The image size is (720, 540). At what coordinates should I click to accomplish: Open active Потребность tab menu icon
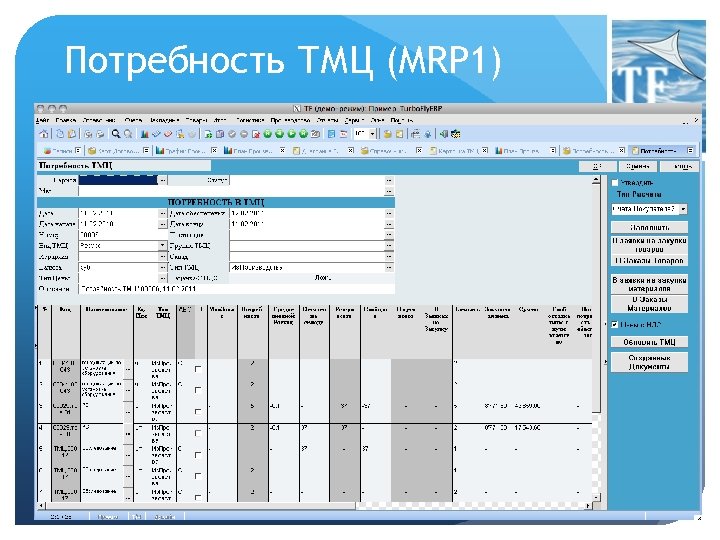(690, 150)
